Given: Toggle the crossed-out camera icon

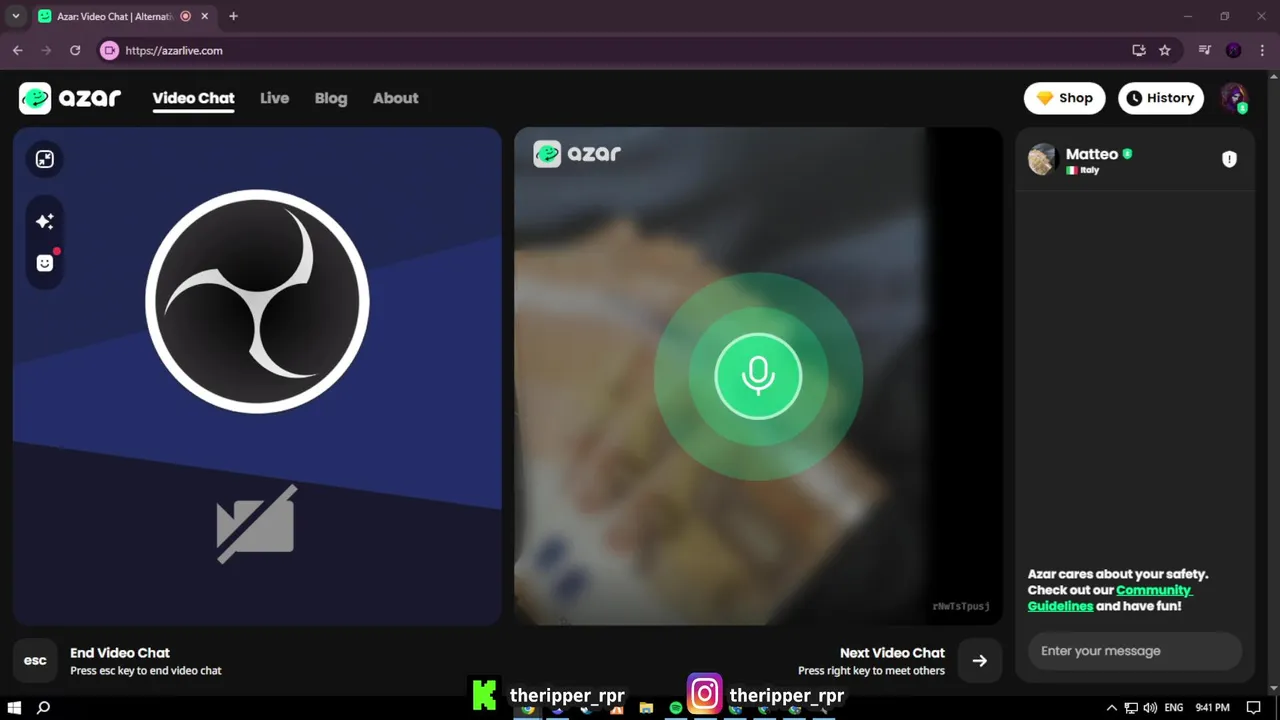Looking at the screenshot, I should pyautogui.click(x=257, y=524).
